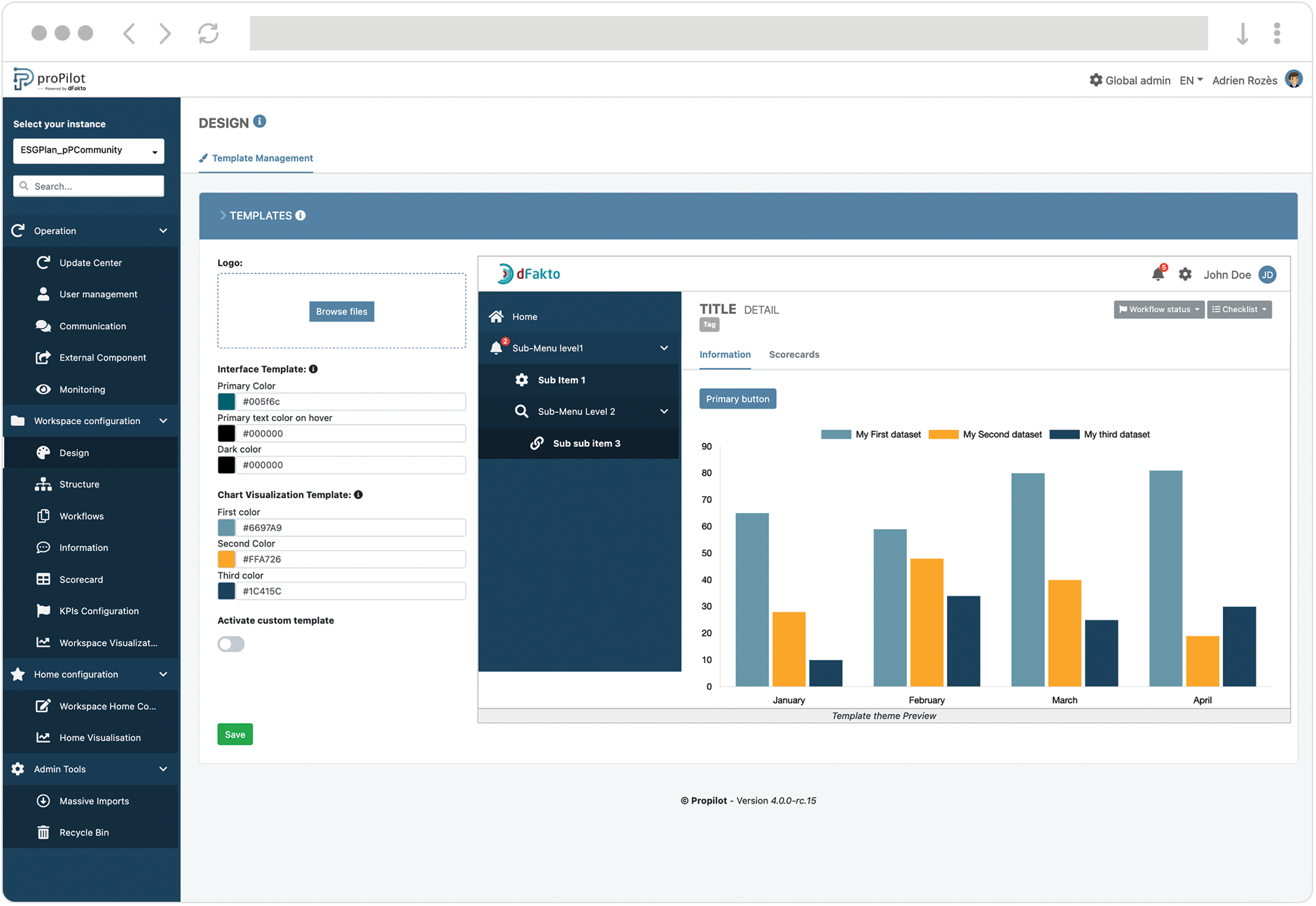Click the browser reload icon
Viewport: 1316px width, 906px height.
click(x=208, y=34)
